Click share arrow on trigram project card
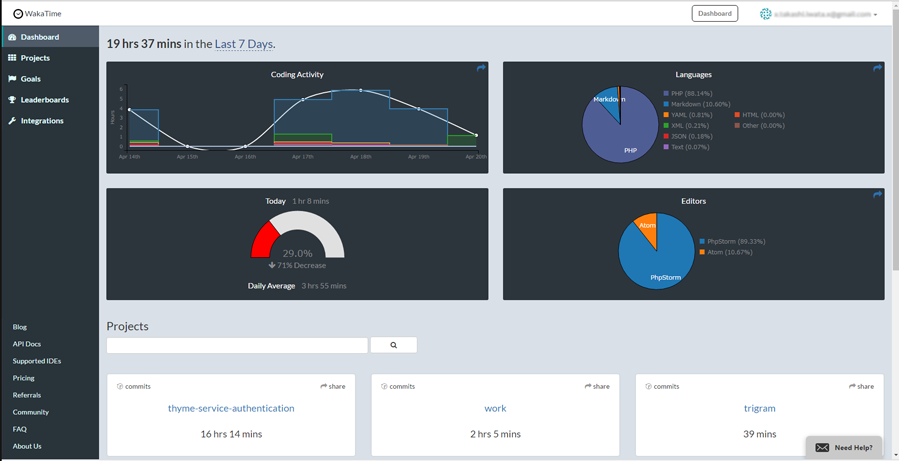This screenshot has width=899, height=461. click(x=852, y=386)
